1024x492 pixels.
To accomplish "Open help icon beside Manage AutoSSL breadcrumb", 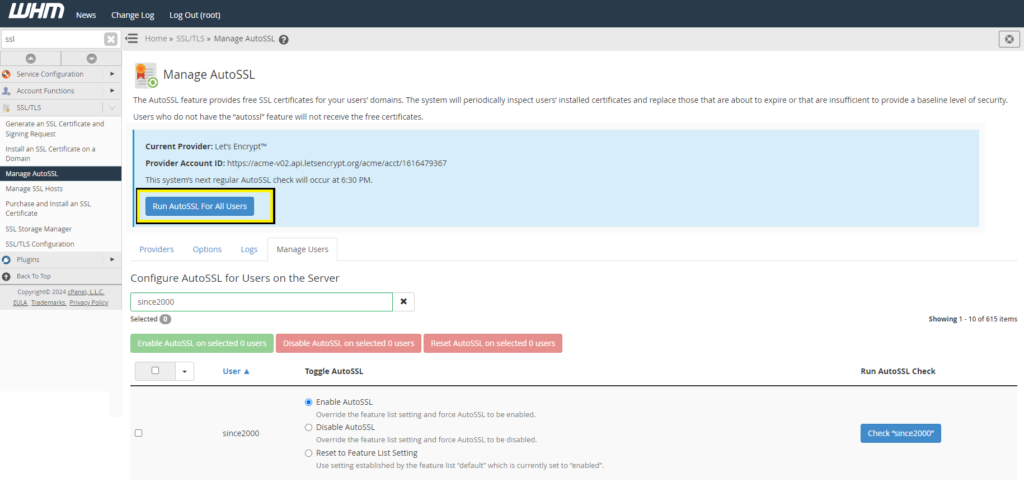I will (x=284, y=40).
